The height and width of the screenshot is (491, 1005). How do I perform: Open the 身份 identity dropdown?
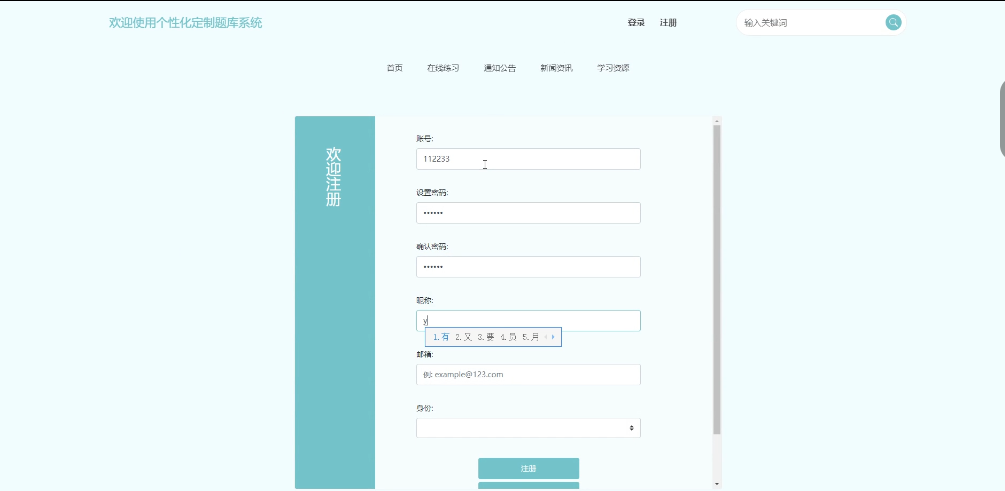click(x=528, y=428)
